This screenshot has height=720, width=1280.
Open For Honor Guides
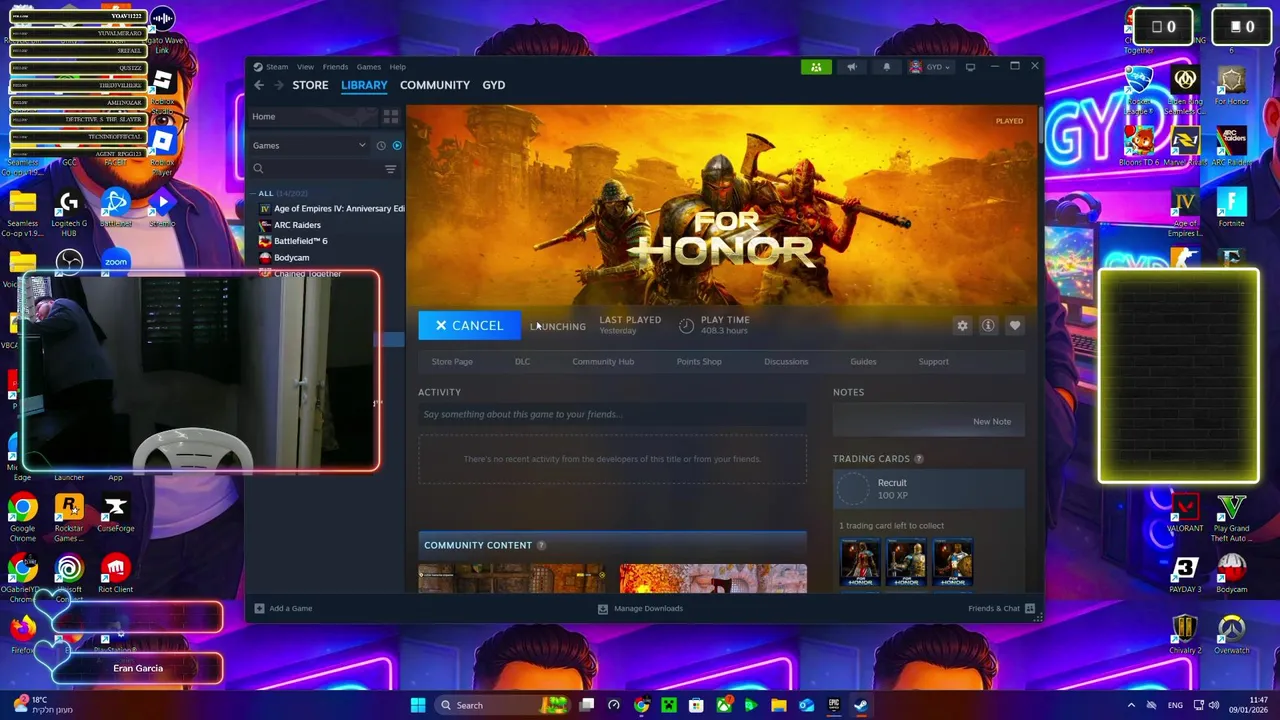(863, 361)
